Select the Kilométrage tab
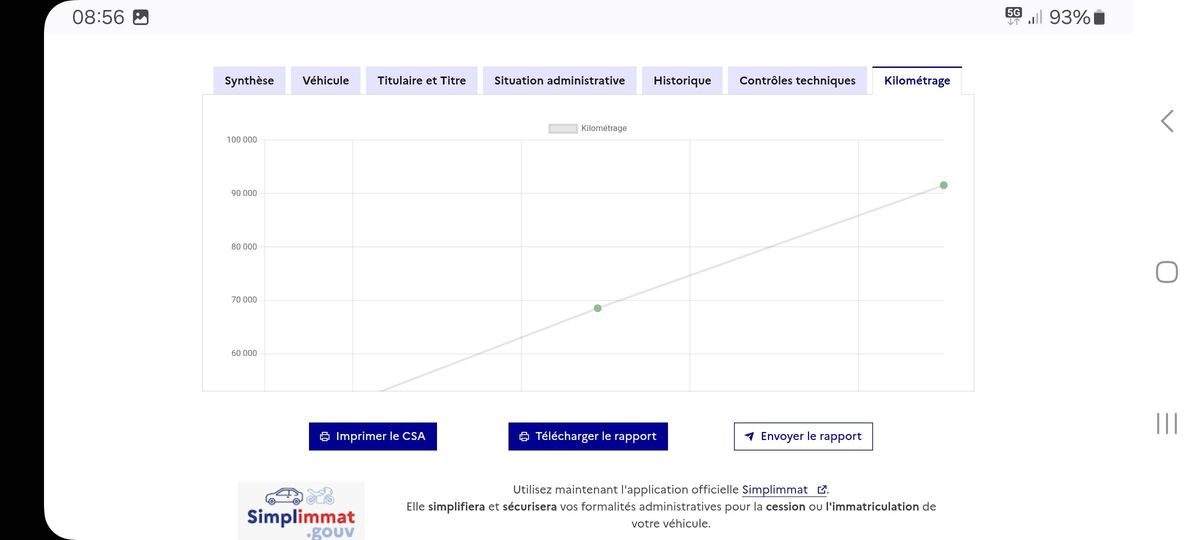Viewport: 1200px width, 540px height. point(917,81)
